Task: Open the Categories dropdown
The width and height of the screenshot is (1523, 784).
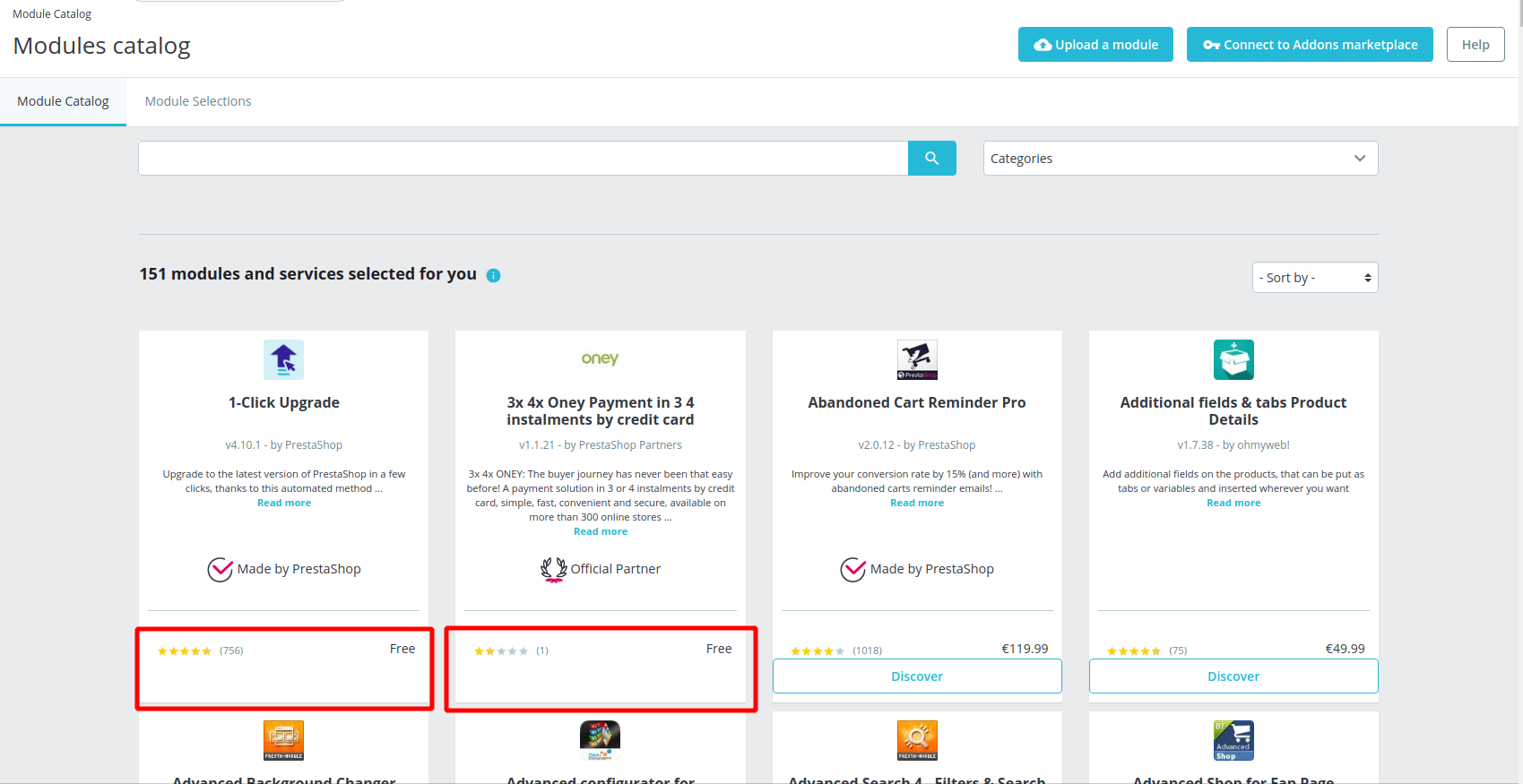Action: 1181,158
